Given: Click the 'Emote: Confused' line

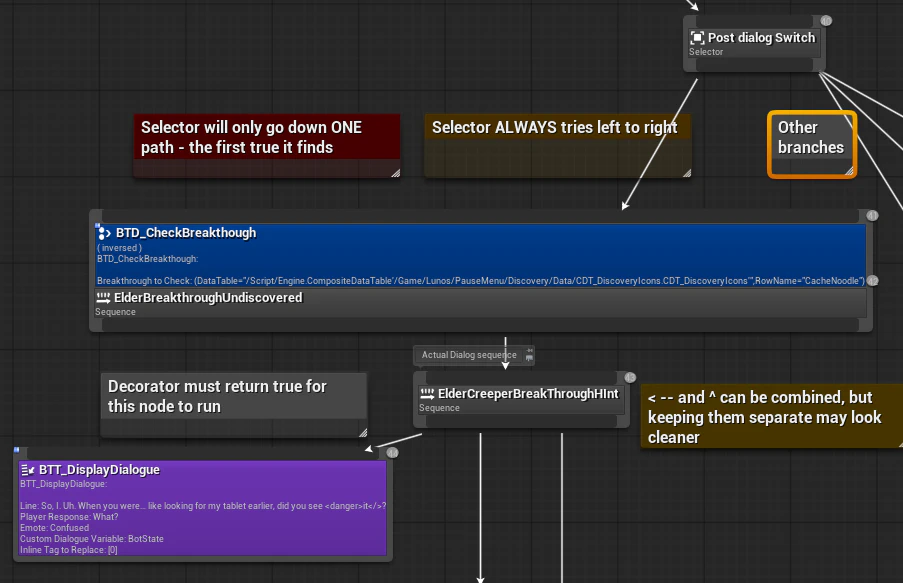Looking at the screenshot, I should (x=55, y=528).
